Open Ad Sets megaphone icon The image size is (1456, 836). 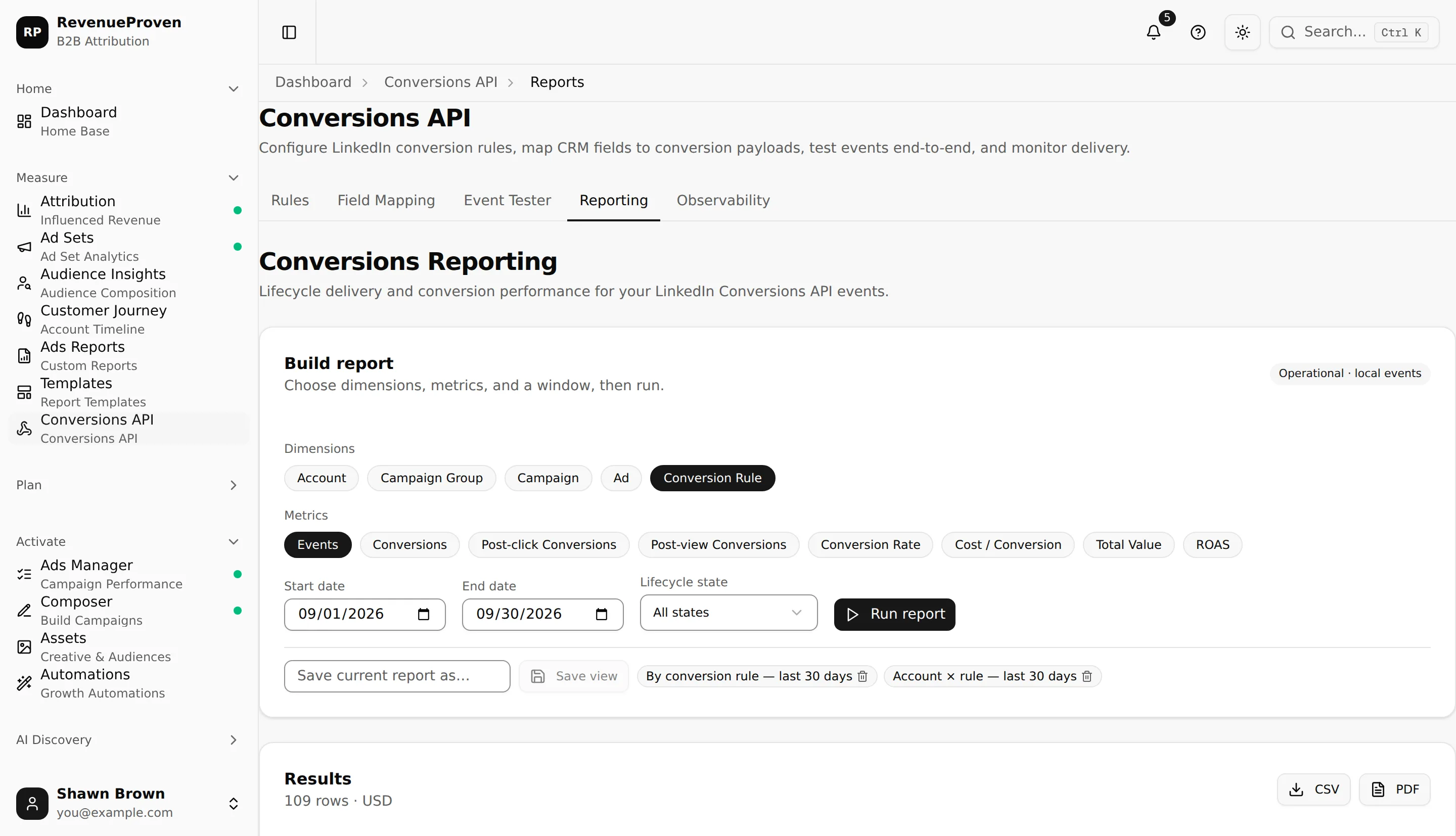click(x=24, y=247)
